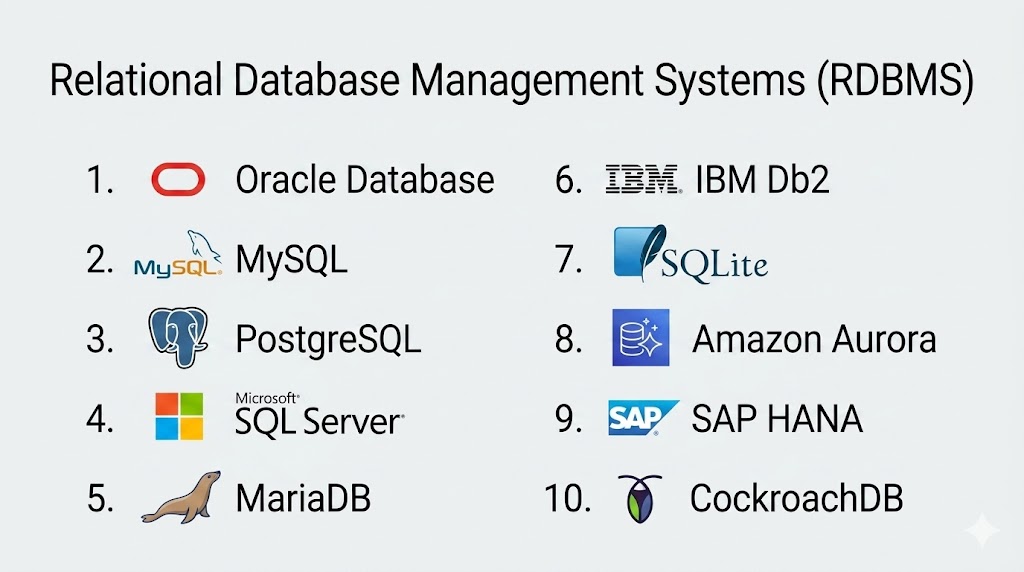Image resolution: width=1024 pixels, height=572 pixels.
Task: Click the Amazon Aurora text label
Action: pos(814,339)
